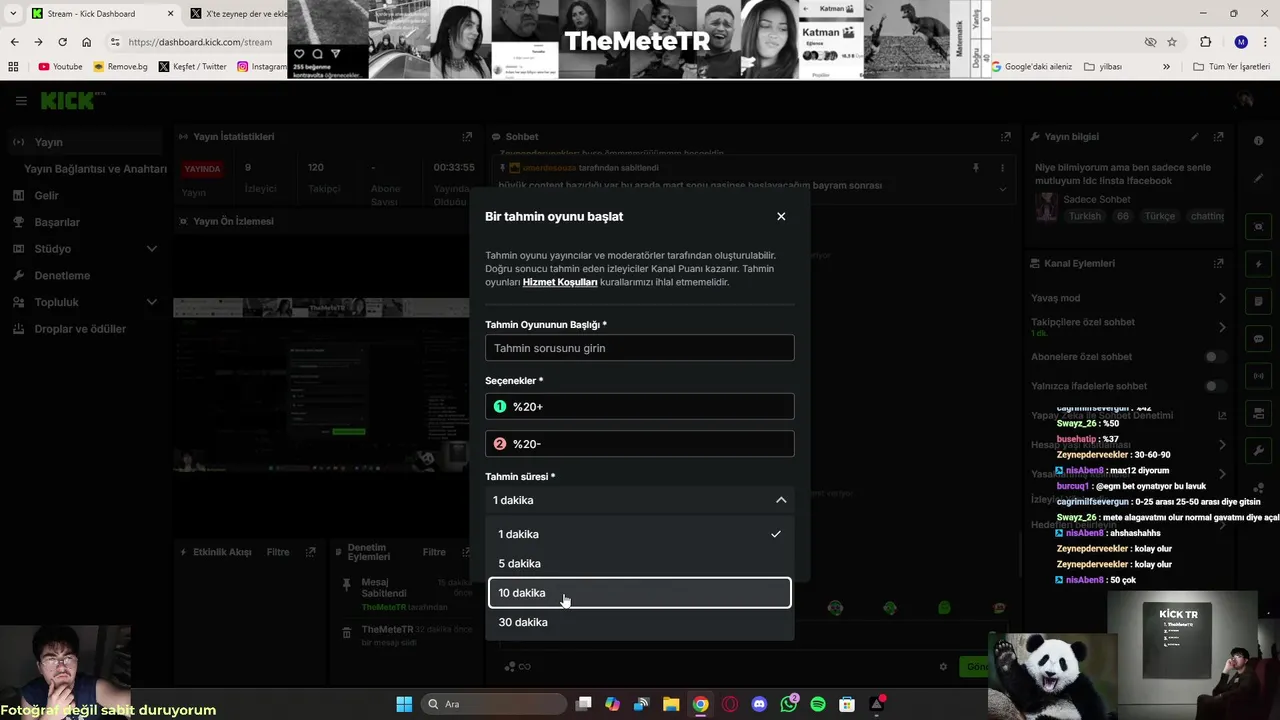
Task: Open Yayın Bağlantısı ve Anahtarı in sidebar
Action: tap(95, 169)
